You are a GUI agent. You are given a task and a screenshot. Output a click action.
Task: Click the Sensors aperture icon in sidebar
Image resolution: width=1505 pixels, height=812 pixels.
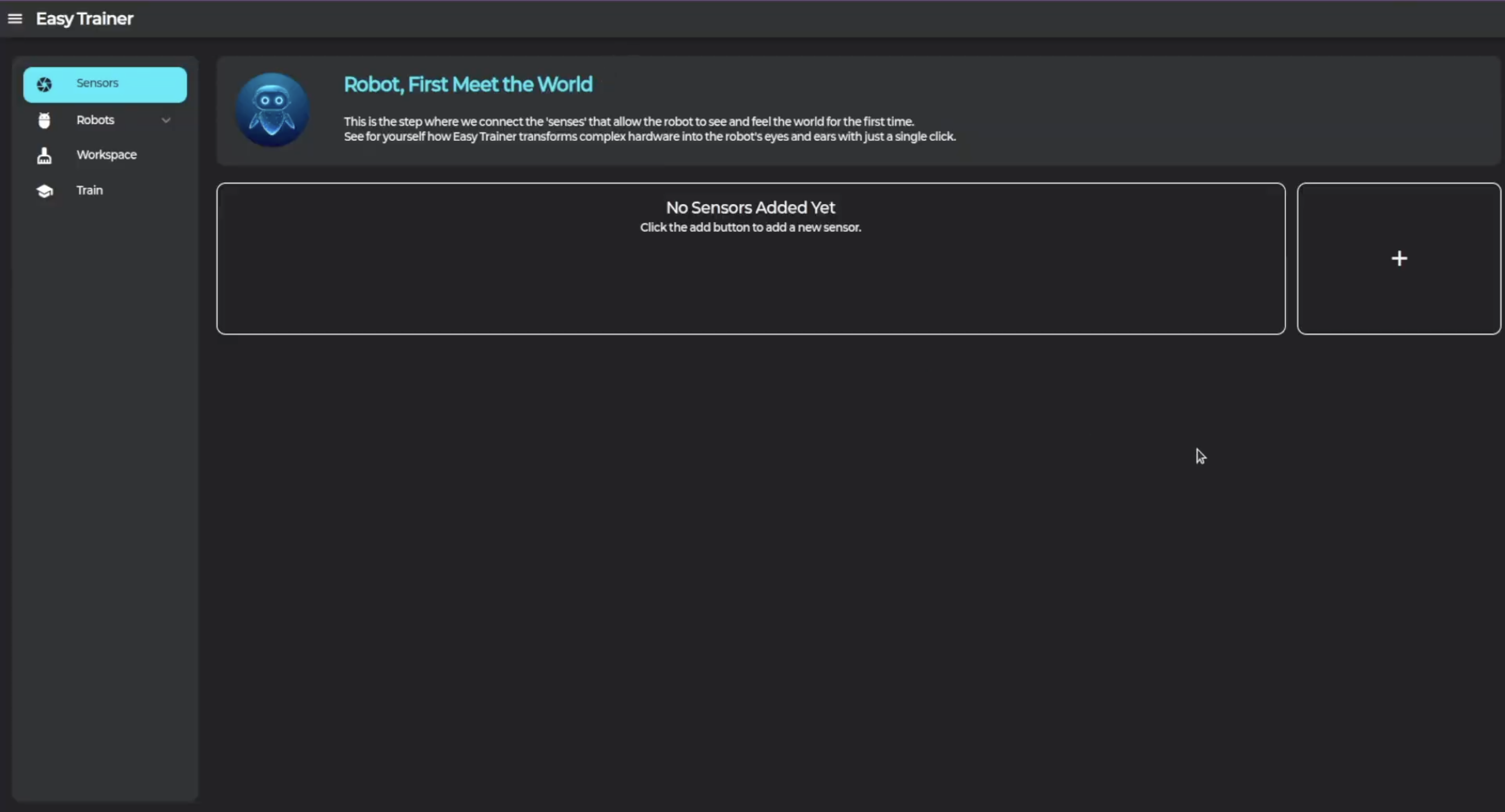click(44, 85)
